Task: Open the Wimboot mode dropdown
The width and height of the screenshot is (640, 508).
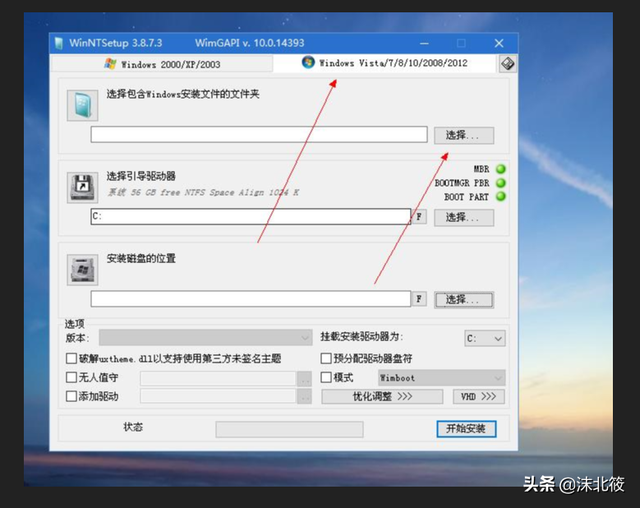Action: (441, 378)
